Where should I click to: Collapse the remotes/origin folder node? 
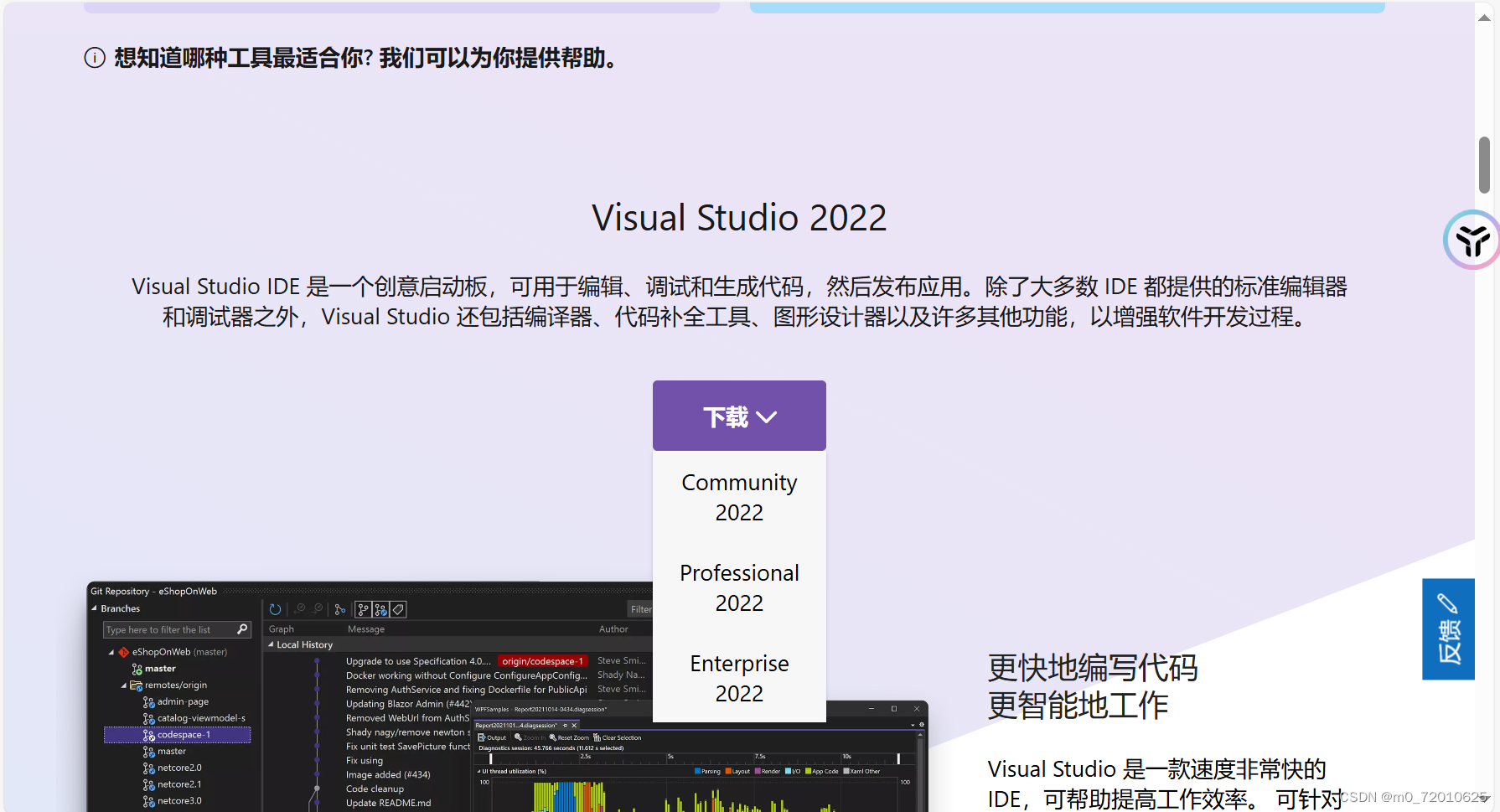click(124, 685)
